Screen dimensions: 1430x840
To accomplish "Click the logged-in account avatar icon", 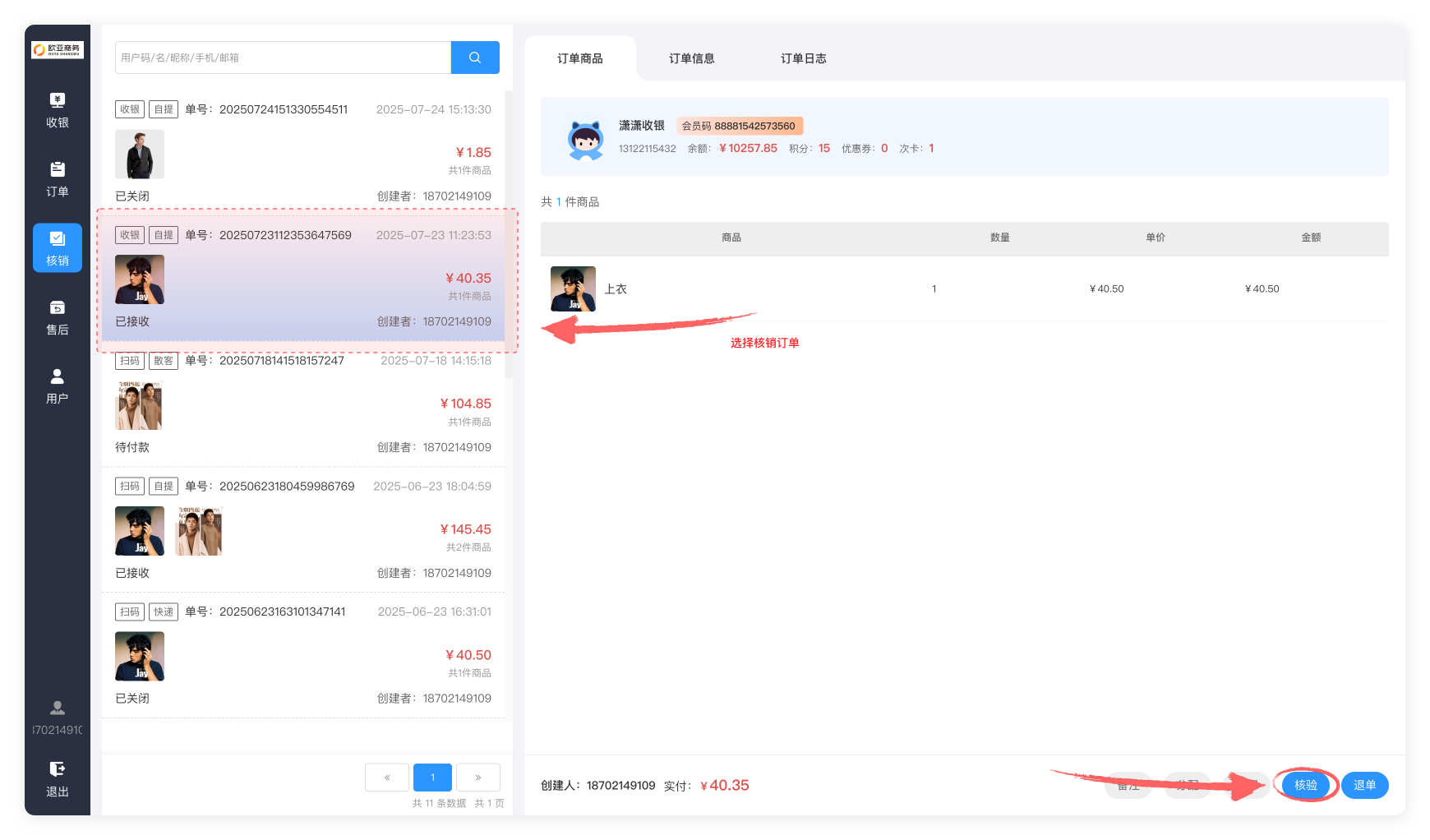I will coord(58,708).
